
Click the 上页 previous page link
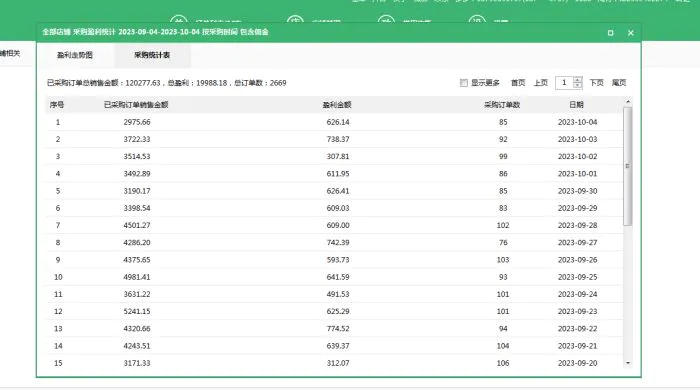click(541, 83)
